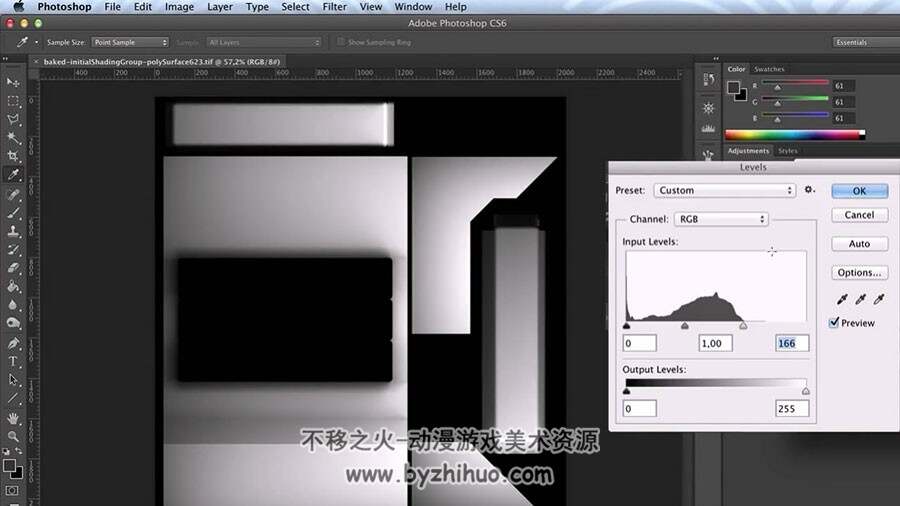Switch to the Swatches tab

pos(769,69)
